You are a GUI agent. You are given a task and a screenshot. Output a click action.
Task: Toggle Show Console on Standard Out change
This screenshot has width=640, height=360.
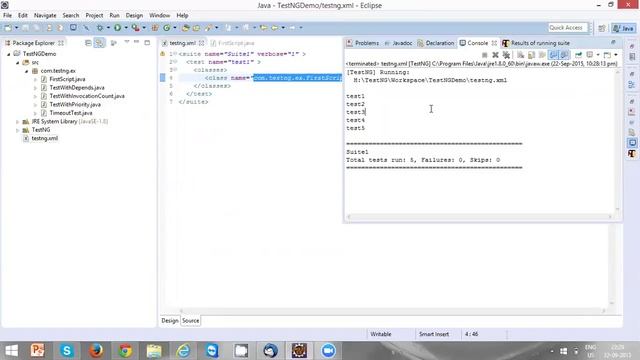(553, 55)
